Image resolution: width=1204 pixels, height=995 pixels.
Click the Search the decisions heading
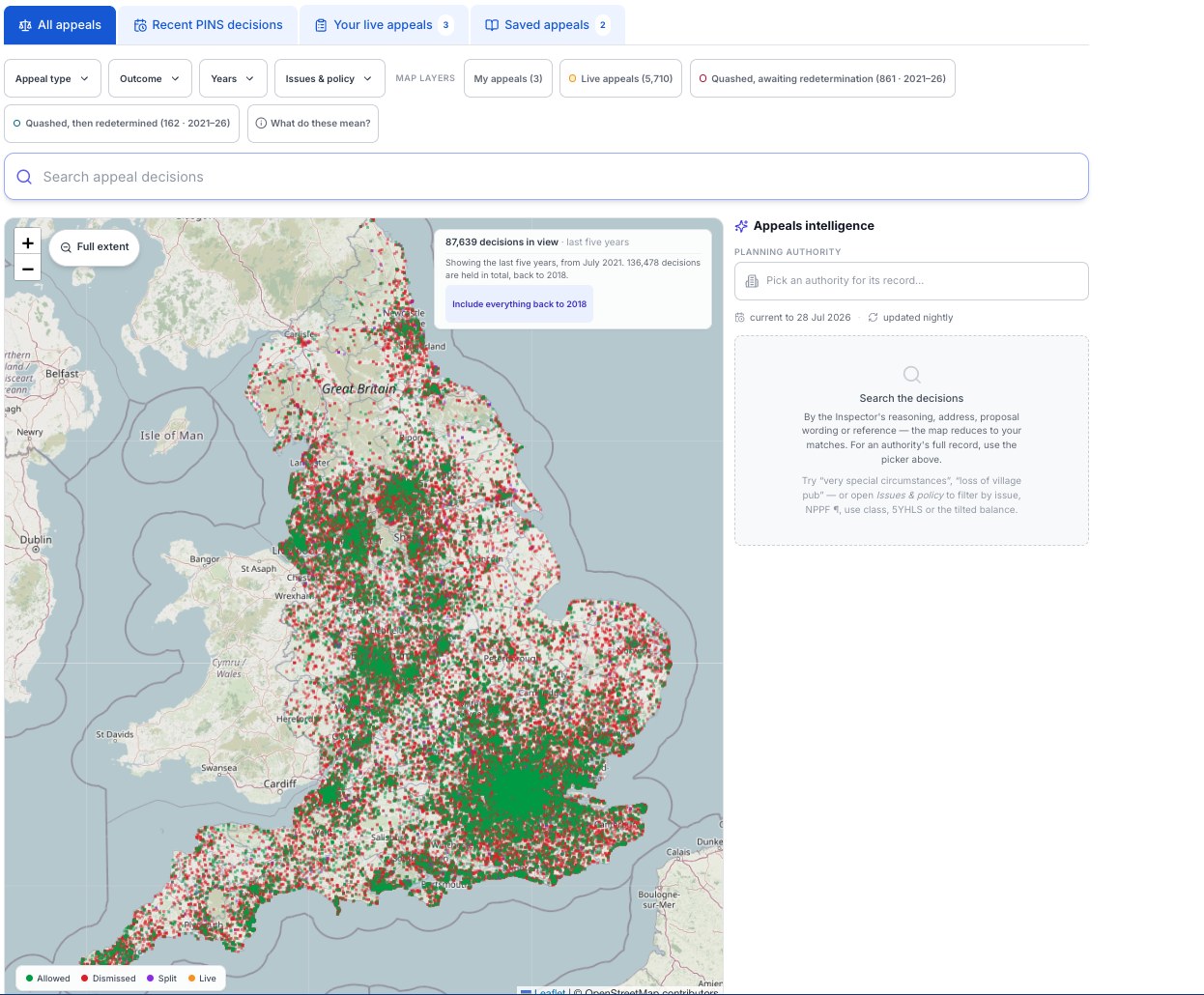911,398
